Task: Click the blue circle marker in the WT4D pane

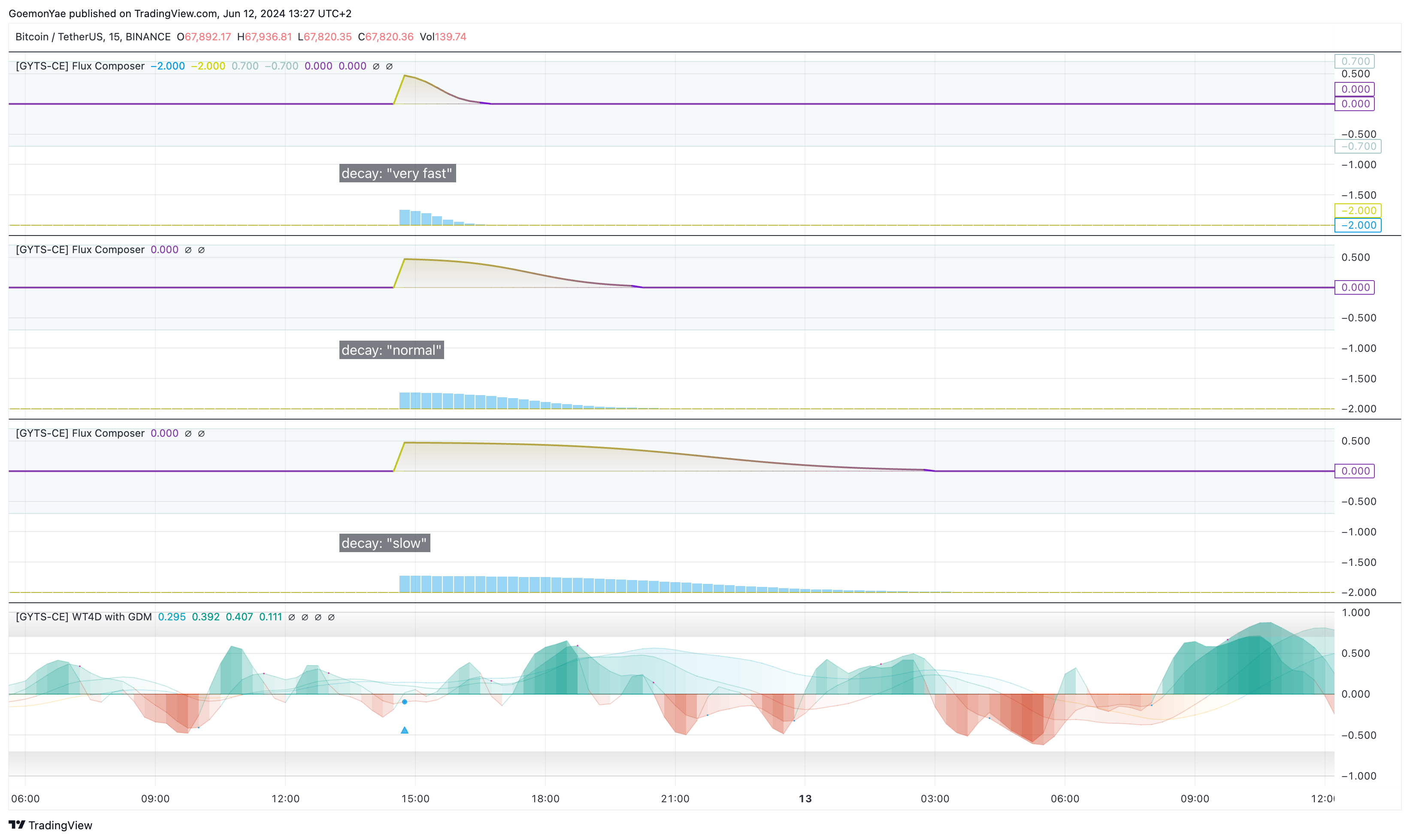Action: (404, 702)
